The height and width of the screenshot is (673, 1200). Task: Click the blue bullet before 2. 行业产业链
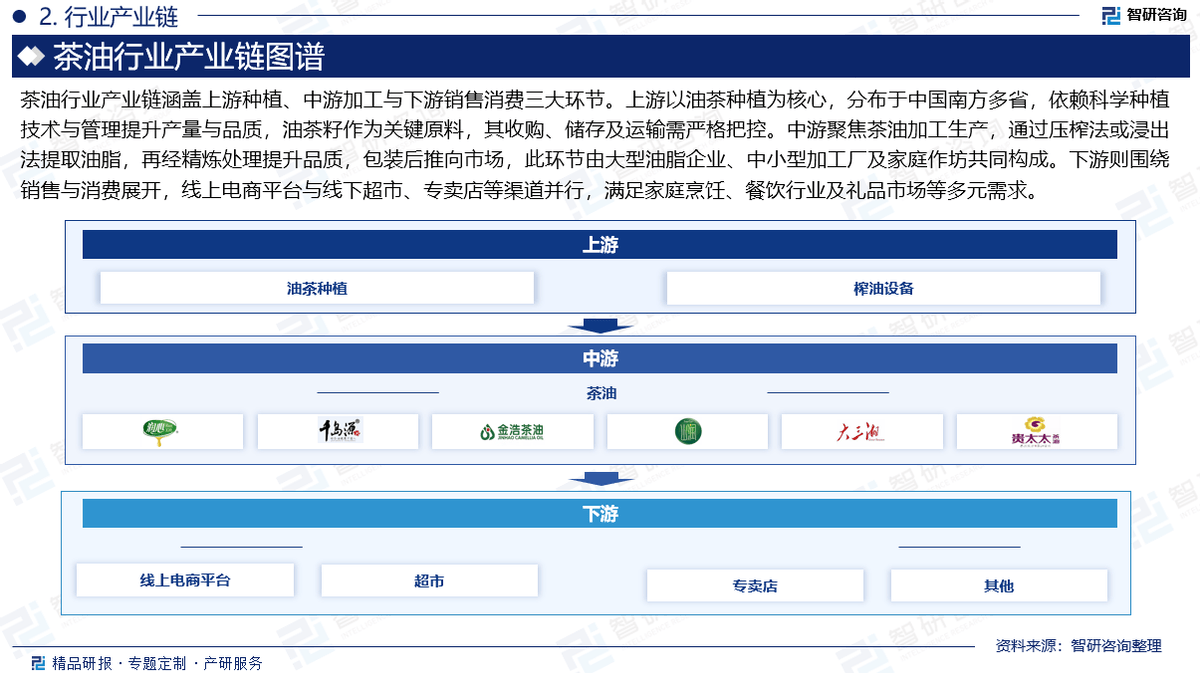18,16
